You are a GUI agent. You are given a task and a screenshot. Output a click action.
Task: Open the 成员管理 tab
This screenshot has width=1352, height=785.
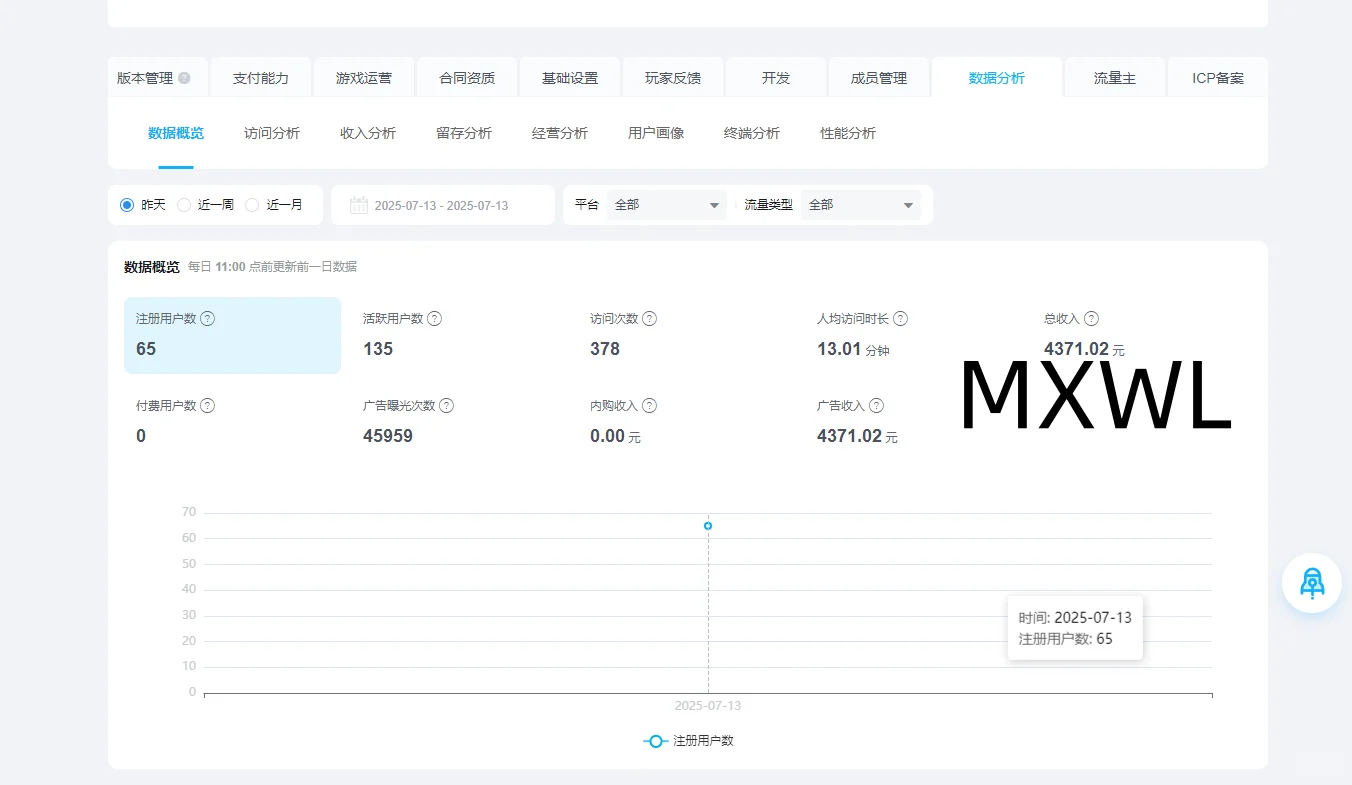pyautogui.click(x=879, y=78)
